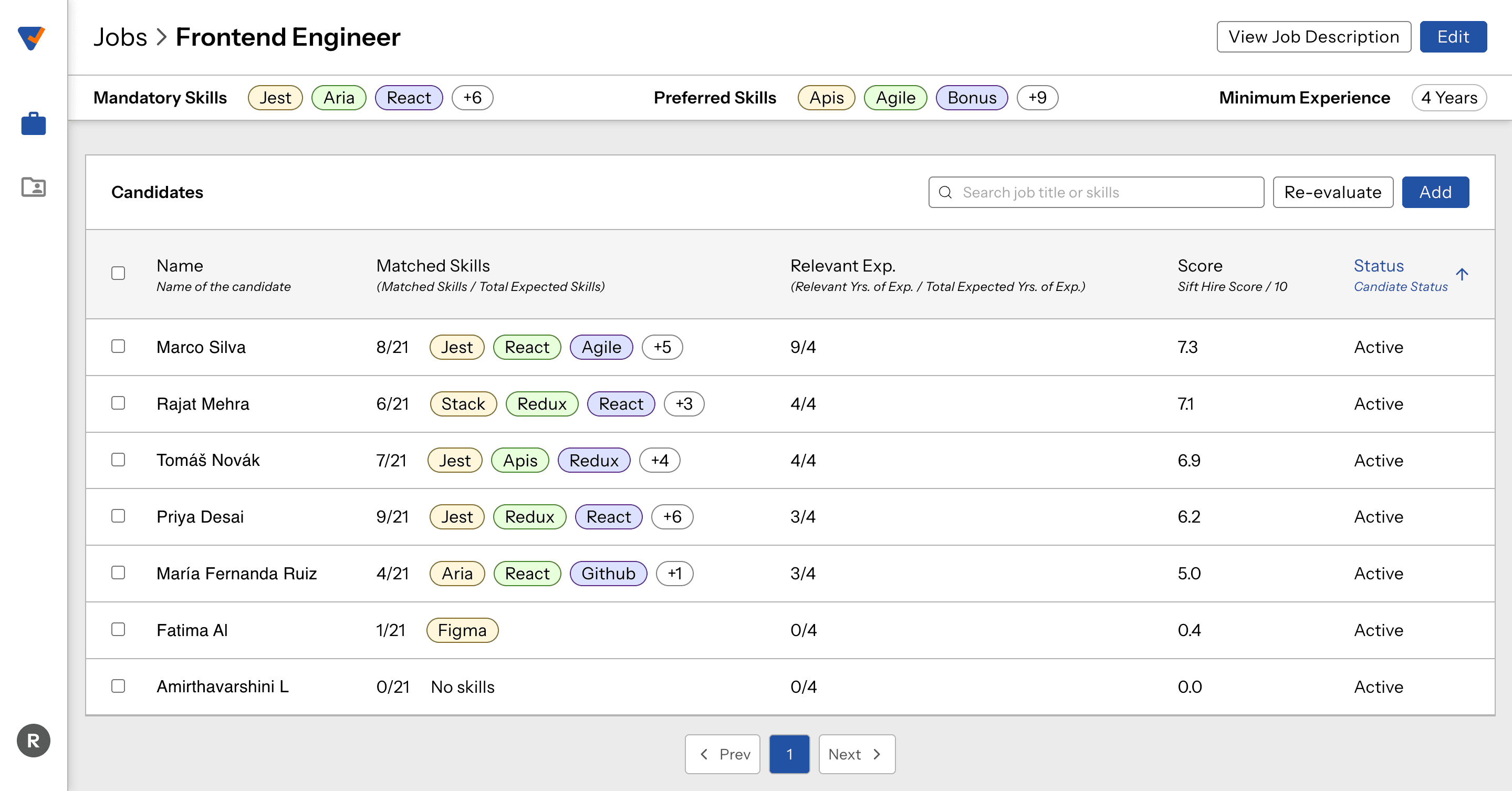Go to Jobs in the breadcrumb
Viewport: 1512px width, 791px height.
point(120,37)
